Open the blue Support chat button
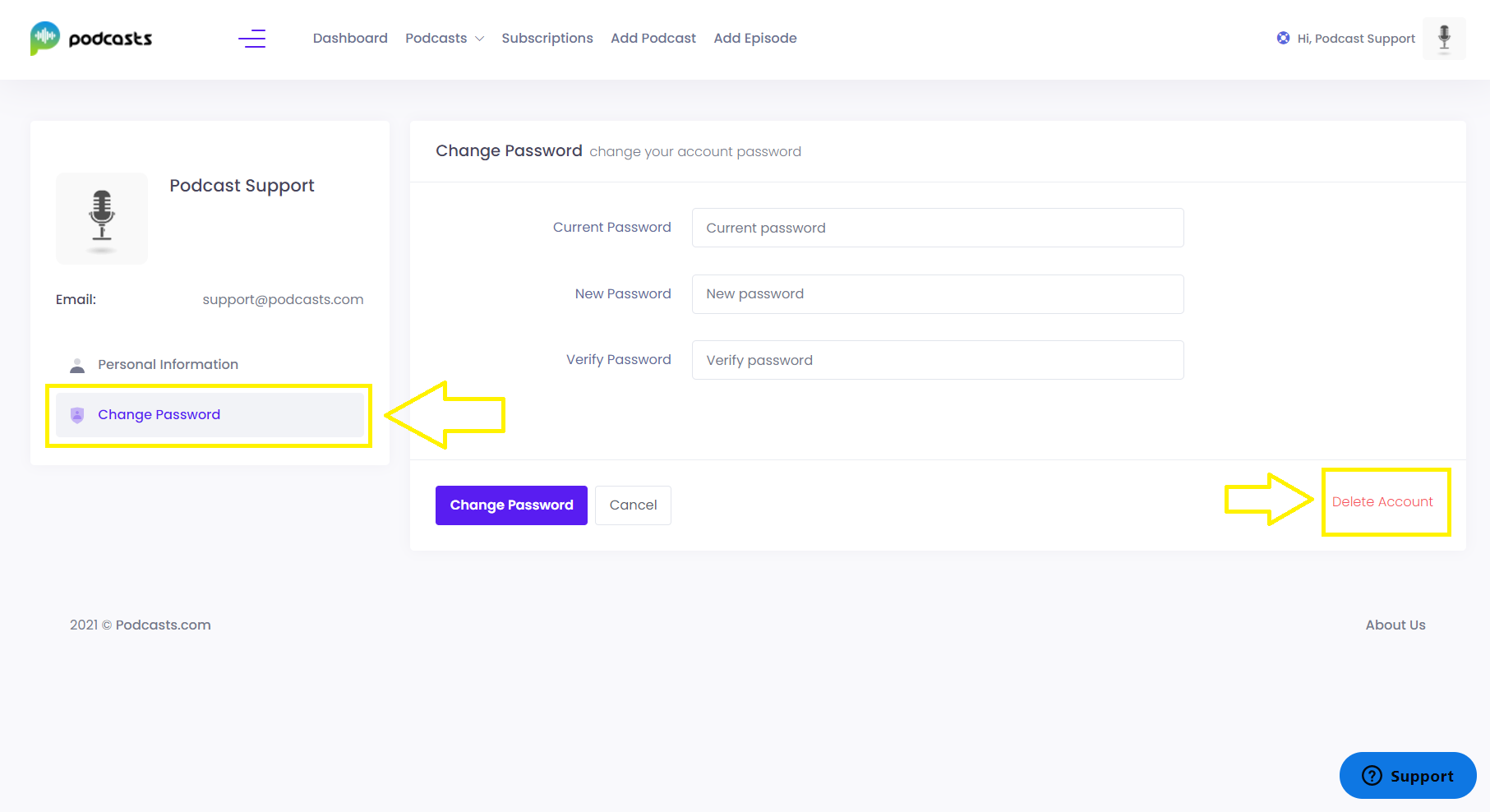The width and height of the screenshot is (1490, 812). [1408, 775]
